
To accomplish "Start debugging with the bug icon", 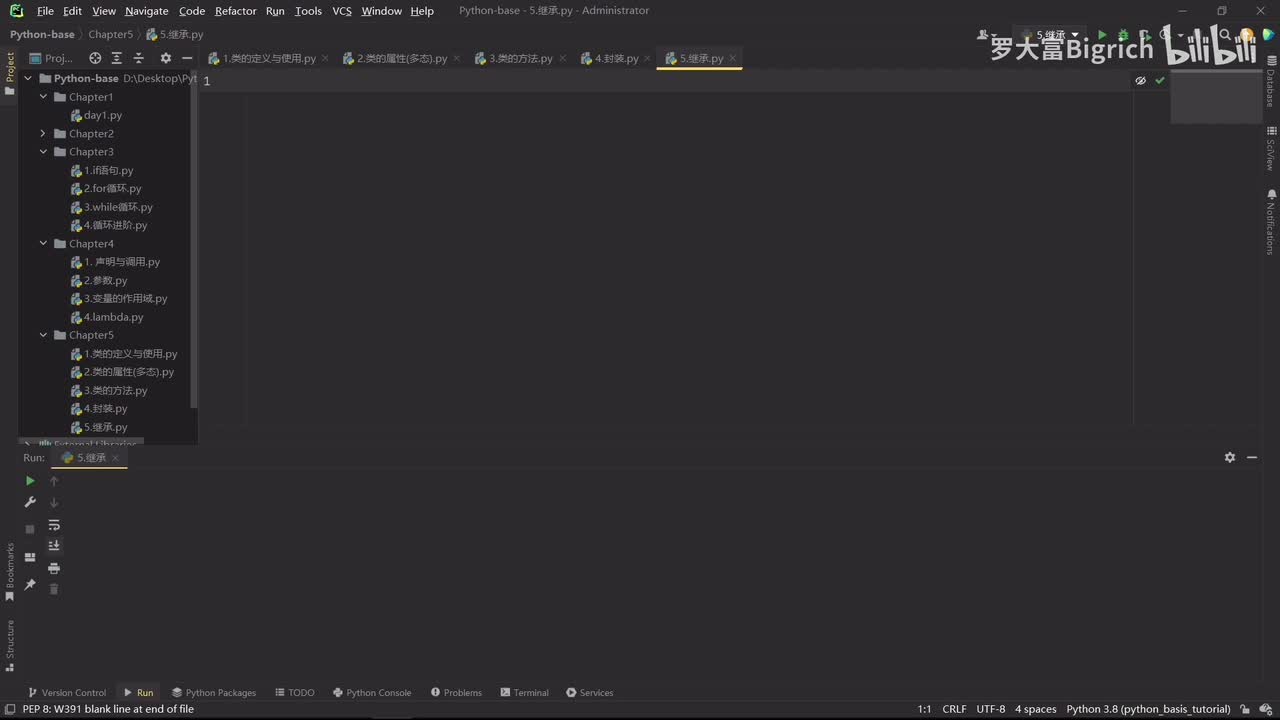I will tap(1123, 35).
